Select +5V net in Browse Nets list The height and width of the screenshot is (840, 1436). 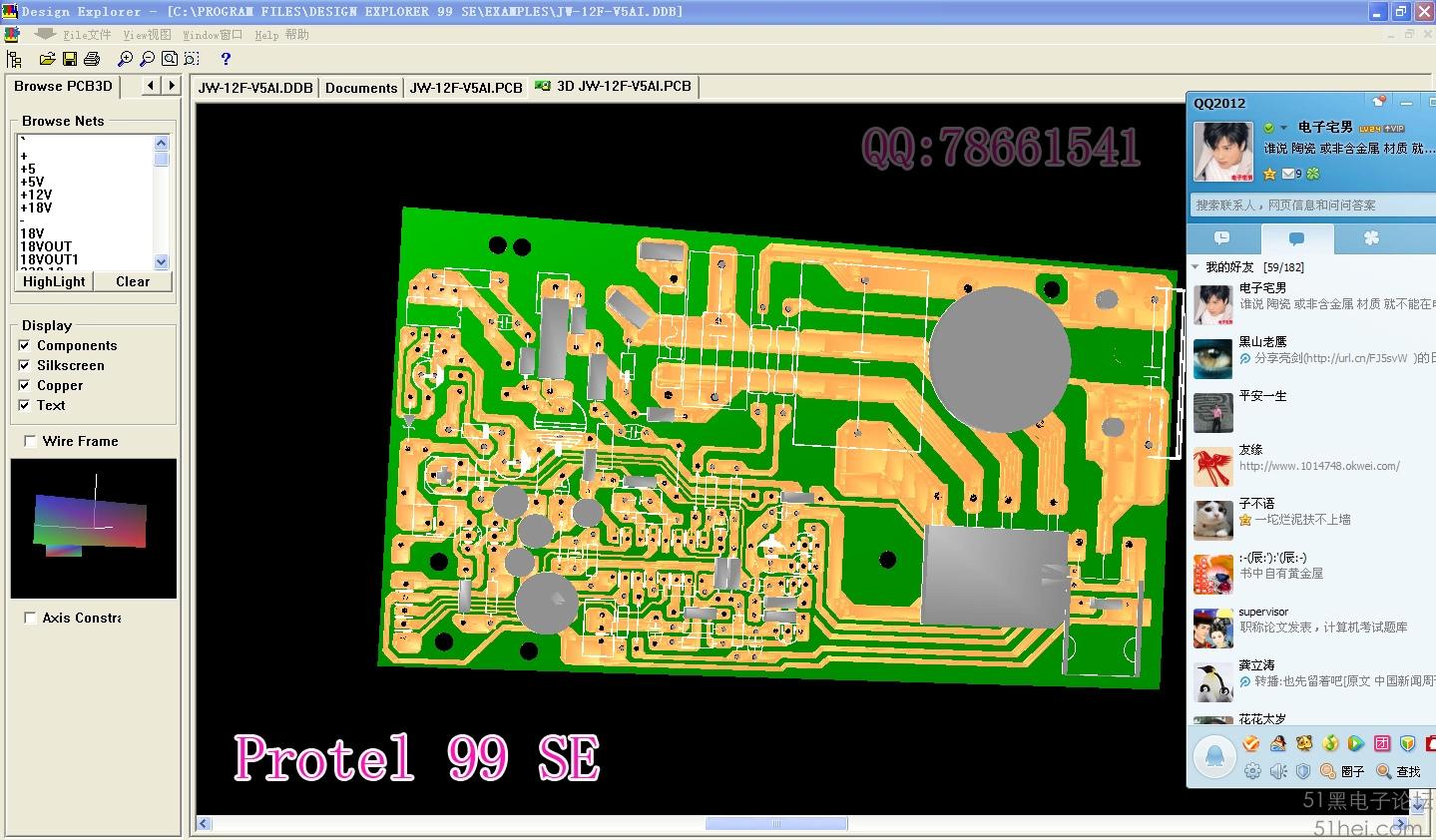pyautogui.click(x=32, y=183)
